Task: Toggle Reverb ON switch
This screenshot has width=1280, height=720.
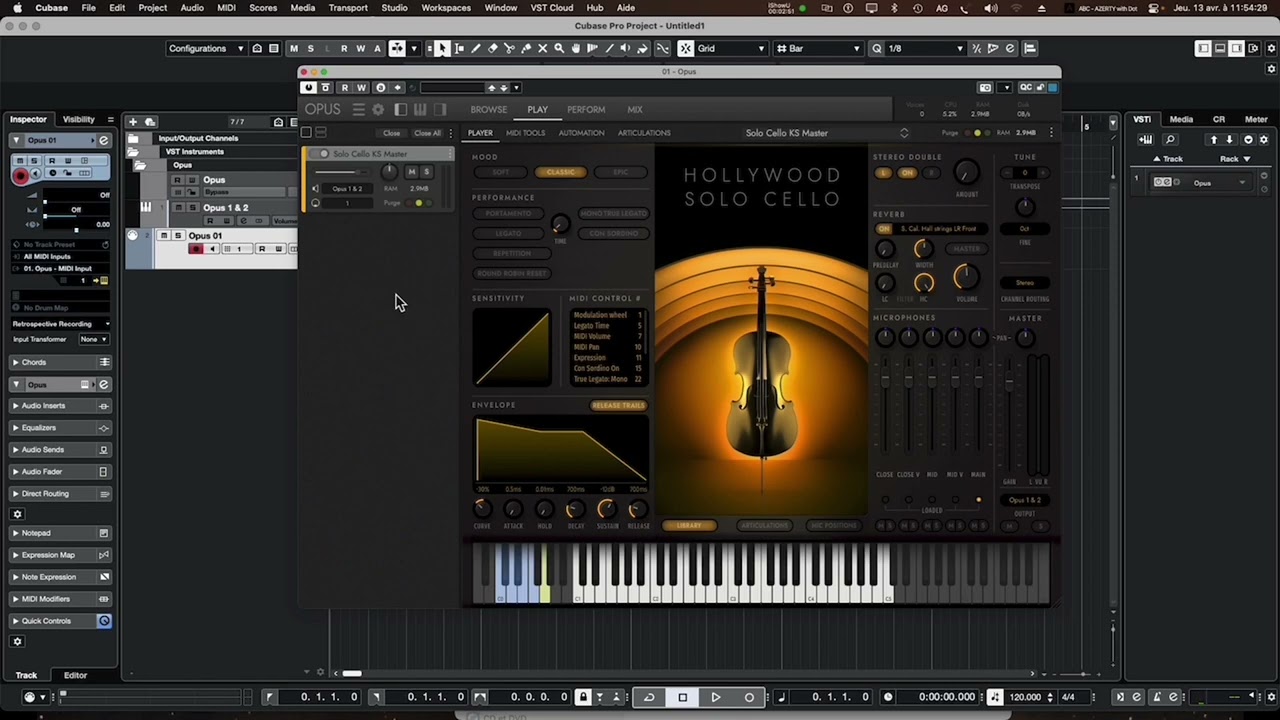Action: 883,229
